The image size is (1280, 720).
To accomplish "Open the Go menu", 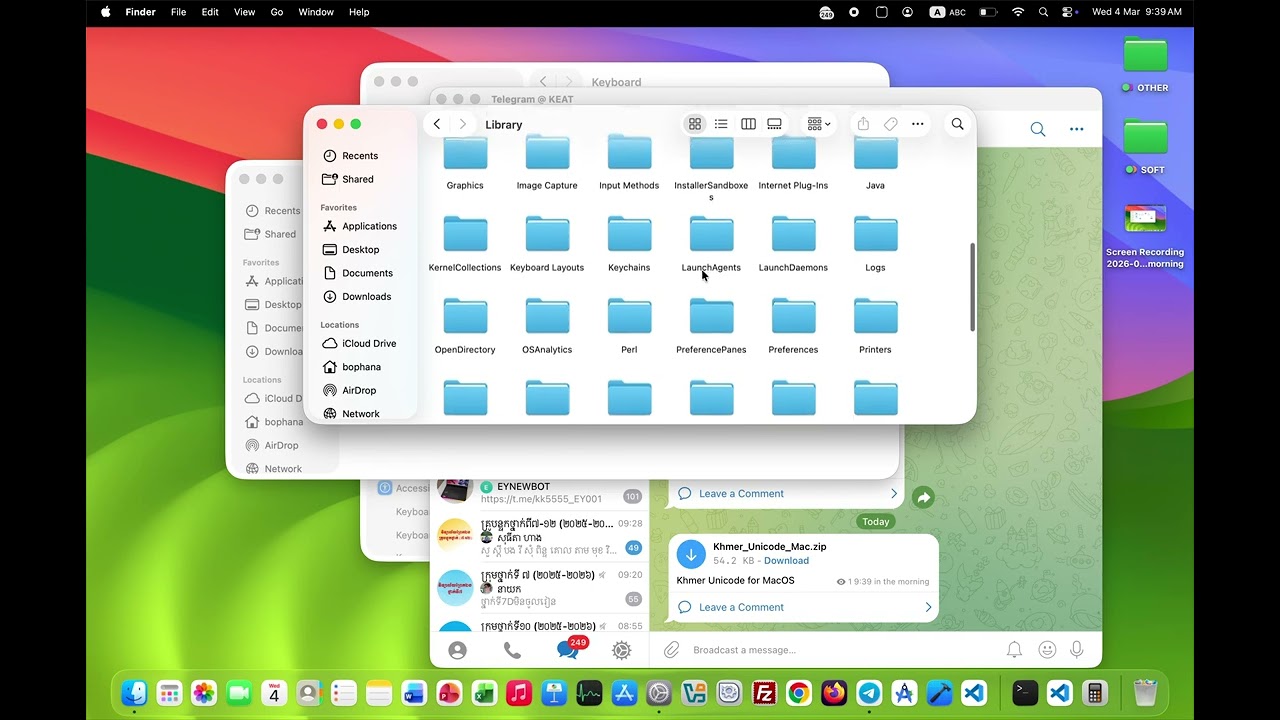I will [277, 12].
